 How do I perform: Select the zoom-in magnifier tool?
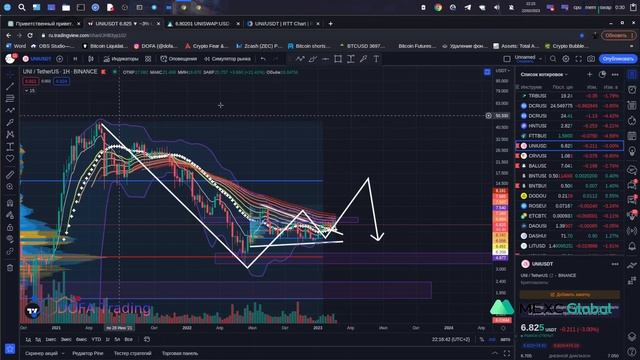[10, 187]
